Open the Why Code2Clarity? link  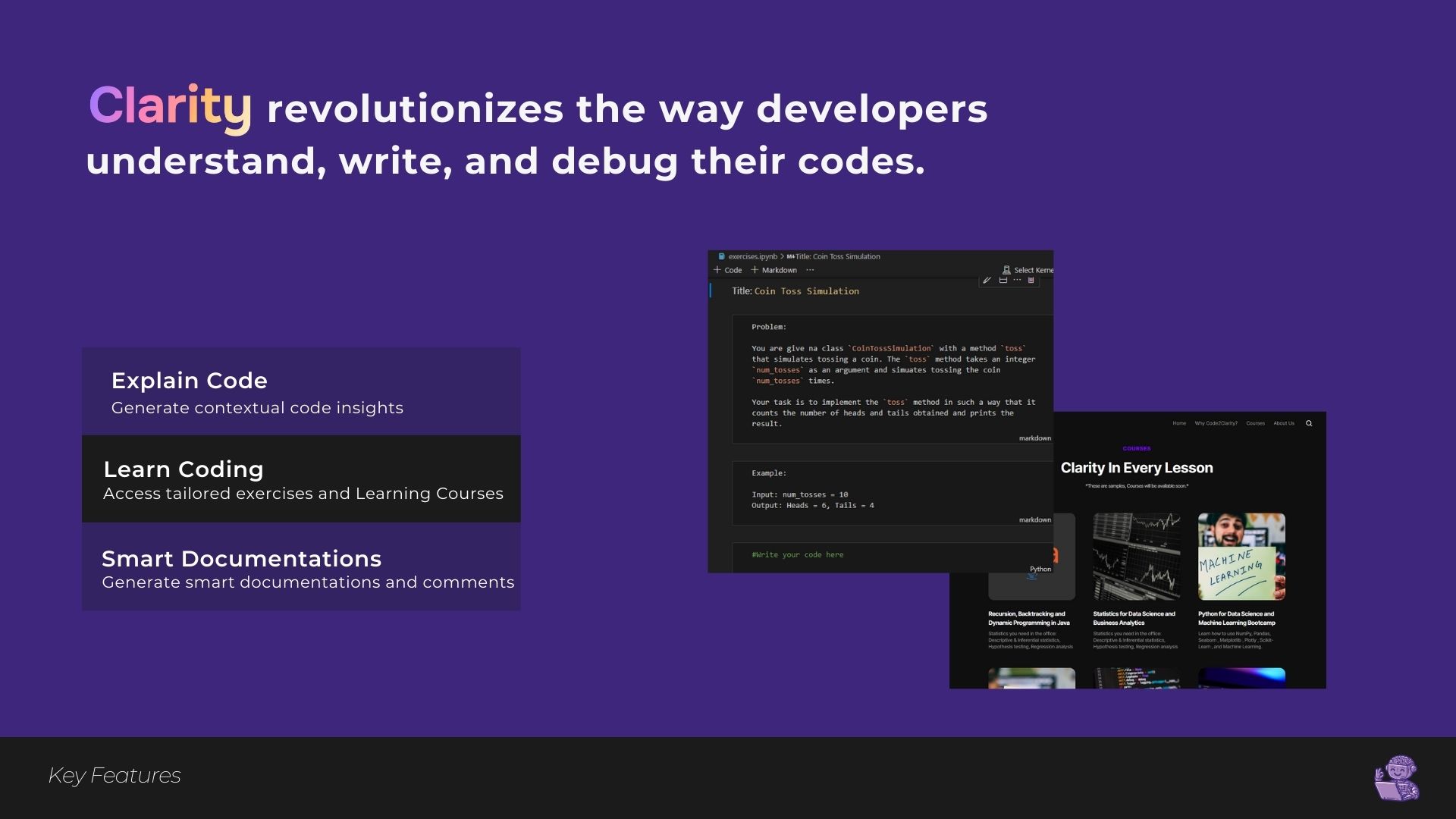pyautogui.click(x=1216, y=423)
